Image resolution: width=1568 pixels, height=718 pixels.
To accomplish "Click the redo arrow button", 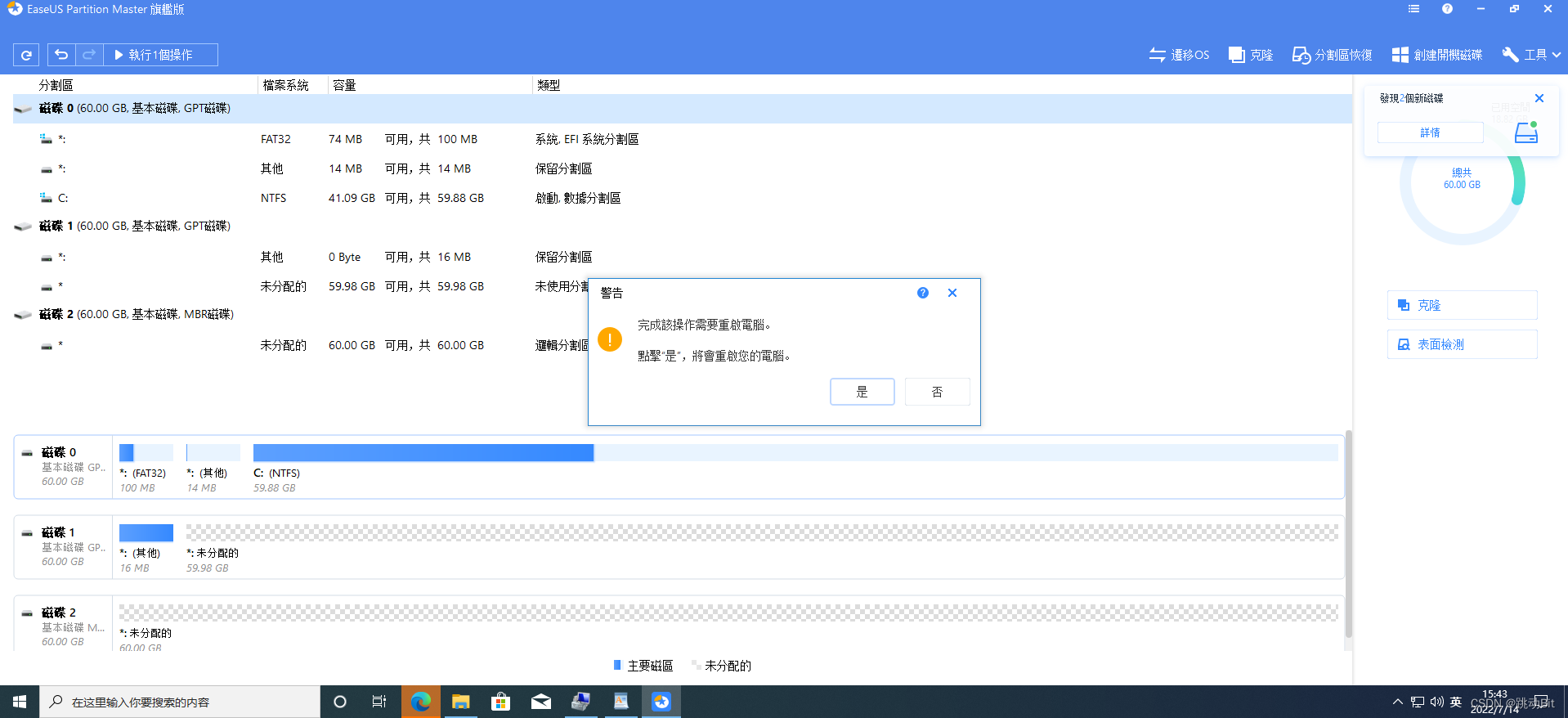I will pyautogui.click(x=89, y=55).
